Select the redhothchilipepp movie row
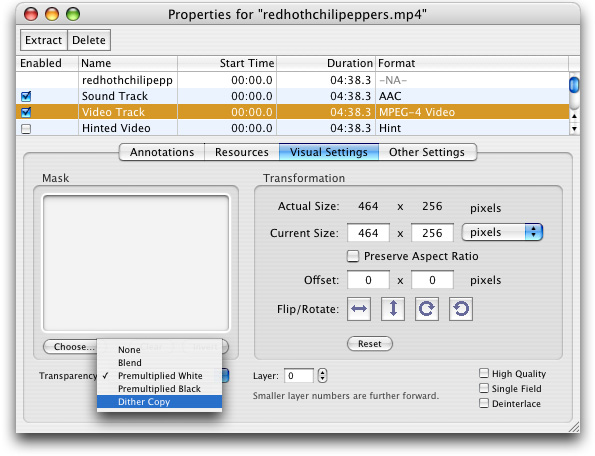The height and width of the screenshot is (456, 595). [292, 80]
